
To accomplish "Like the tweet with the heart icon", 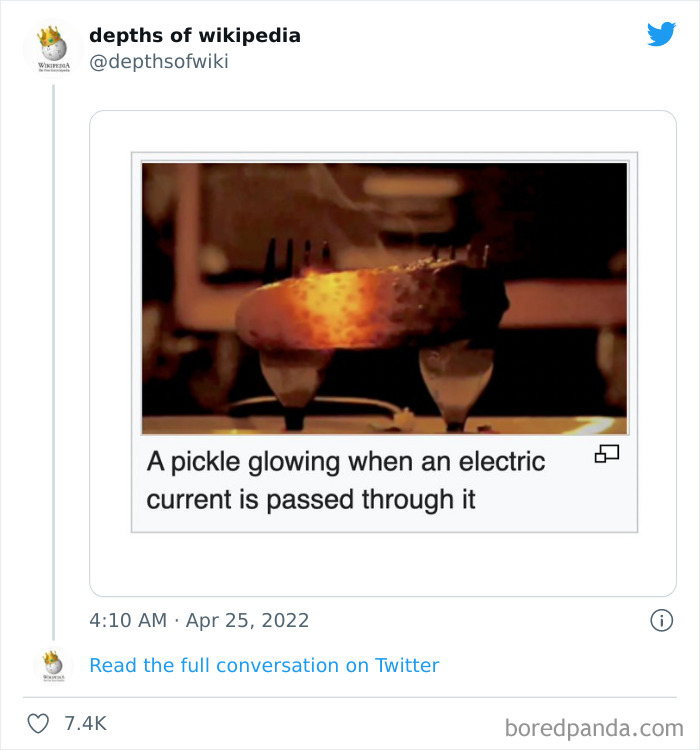I will coord(38,723).
